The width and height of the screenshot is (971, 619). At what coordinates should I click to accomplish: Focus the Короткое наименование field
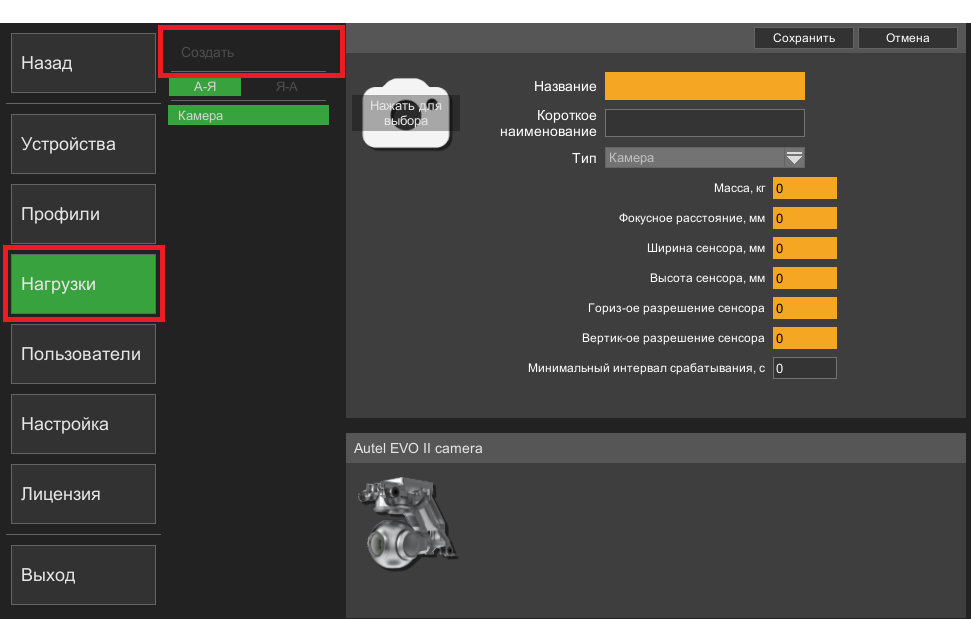click(x=705, y=123)
